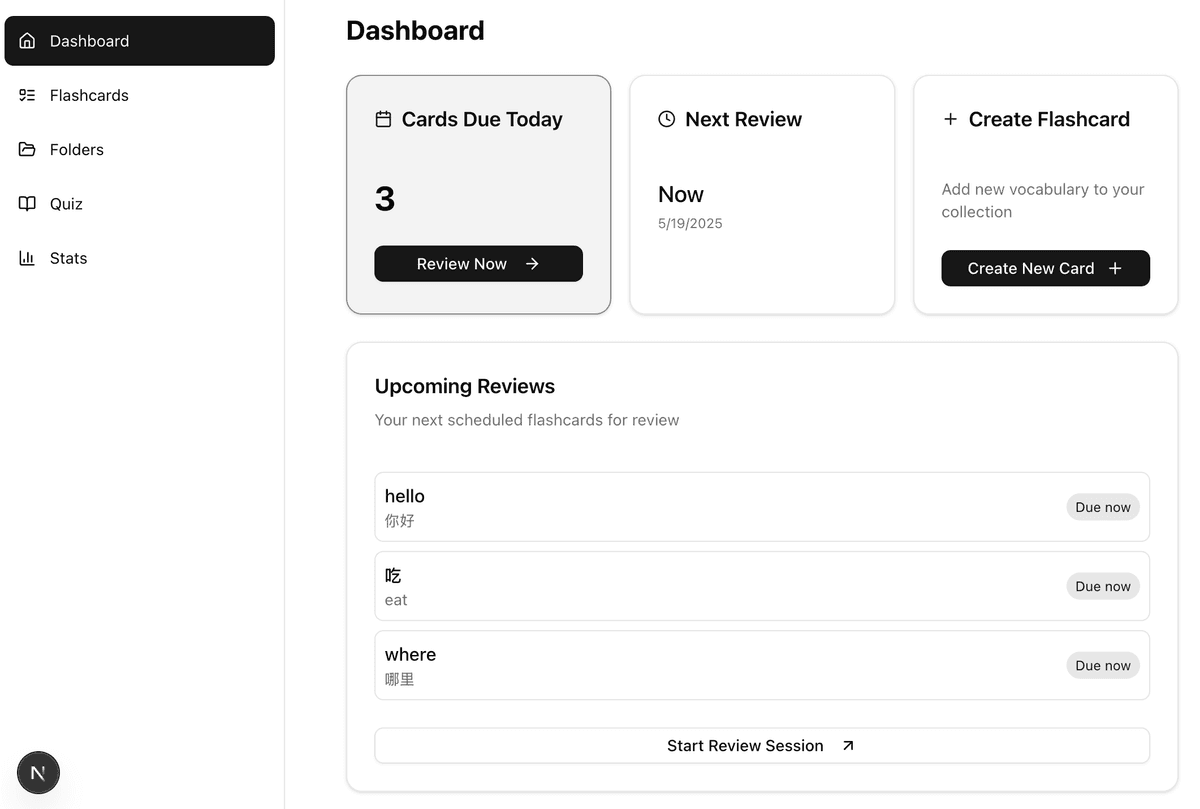
Task: Click the round N badge at bottom left
Action: [38, 773]
